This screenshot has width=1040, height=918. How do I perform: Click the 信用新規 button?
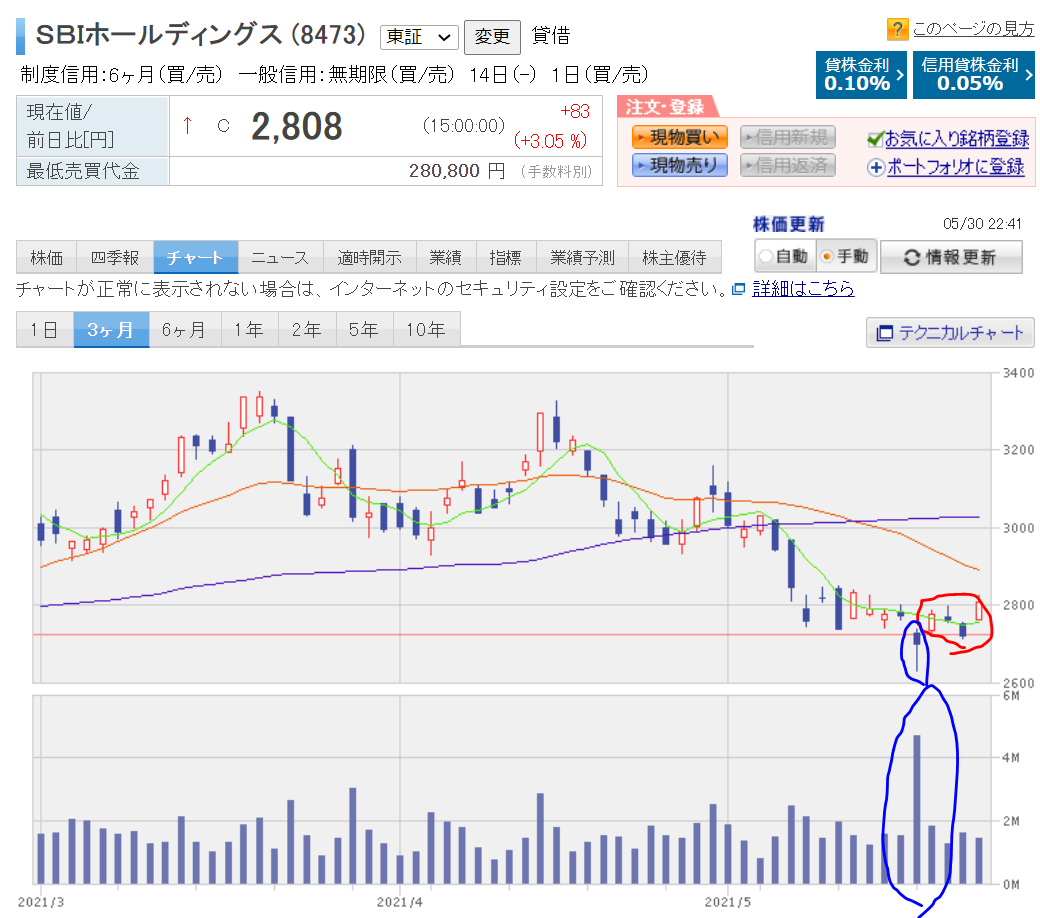tap(787, 137)
